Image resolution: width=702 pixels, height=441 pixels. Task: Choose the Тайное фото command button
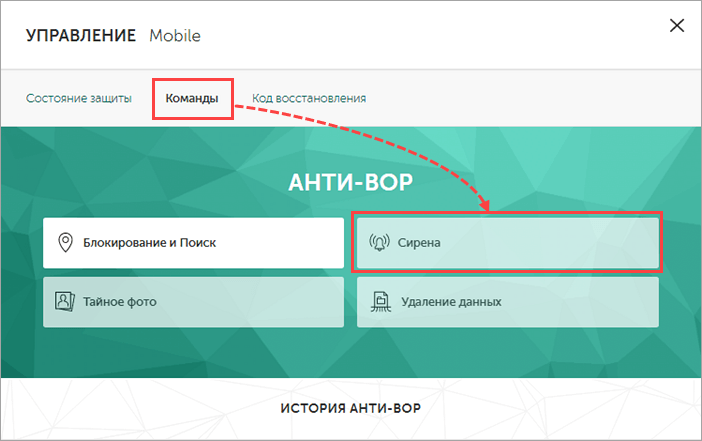tap(193, 302)
